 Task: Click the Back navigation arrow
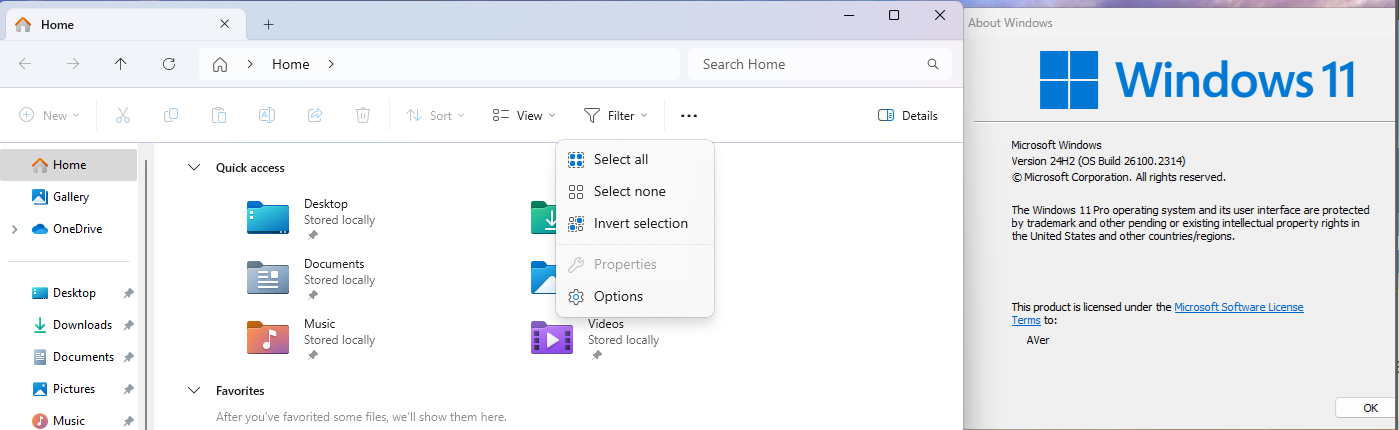(x=25, y=64)
